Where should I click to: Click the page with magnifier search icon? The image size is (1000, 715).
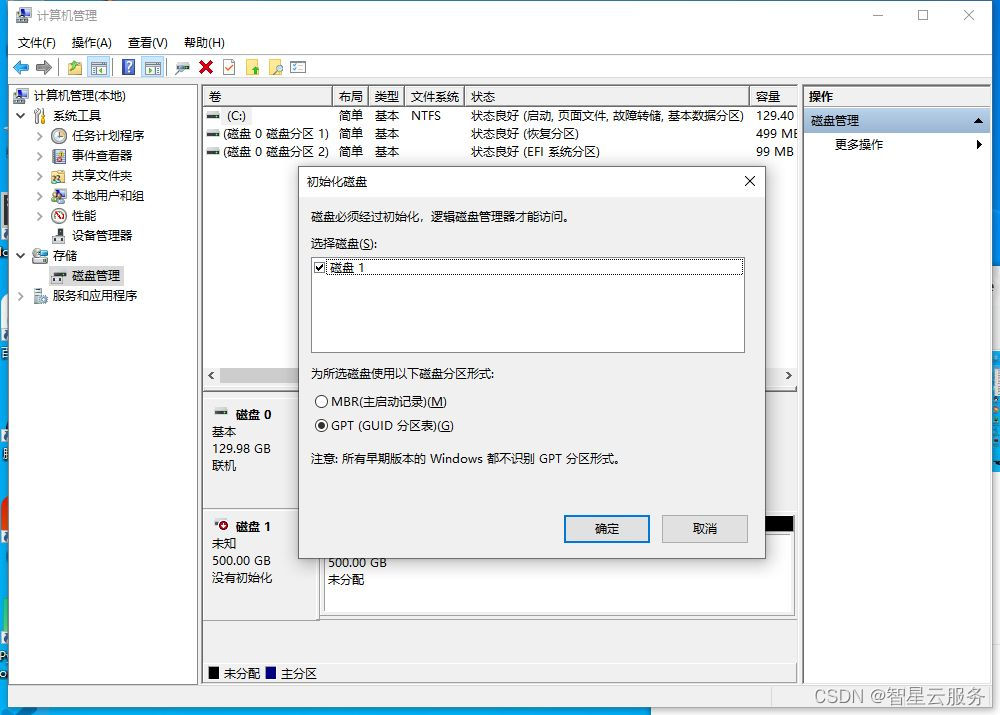coord(276,67)
